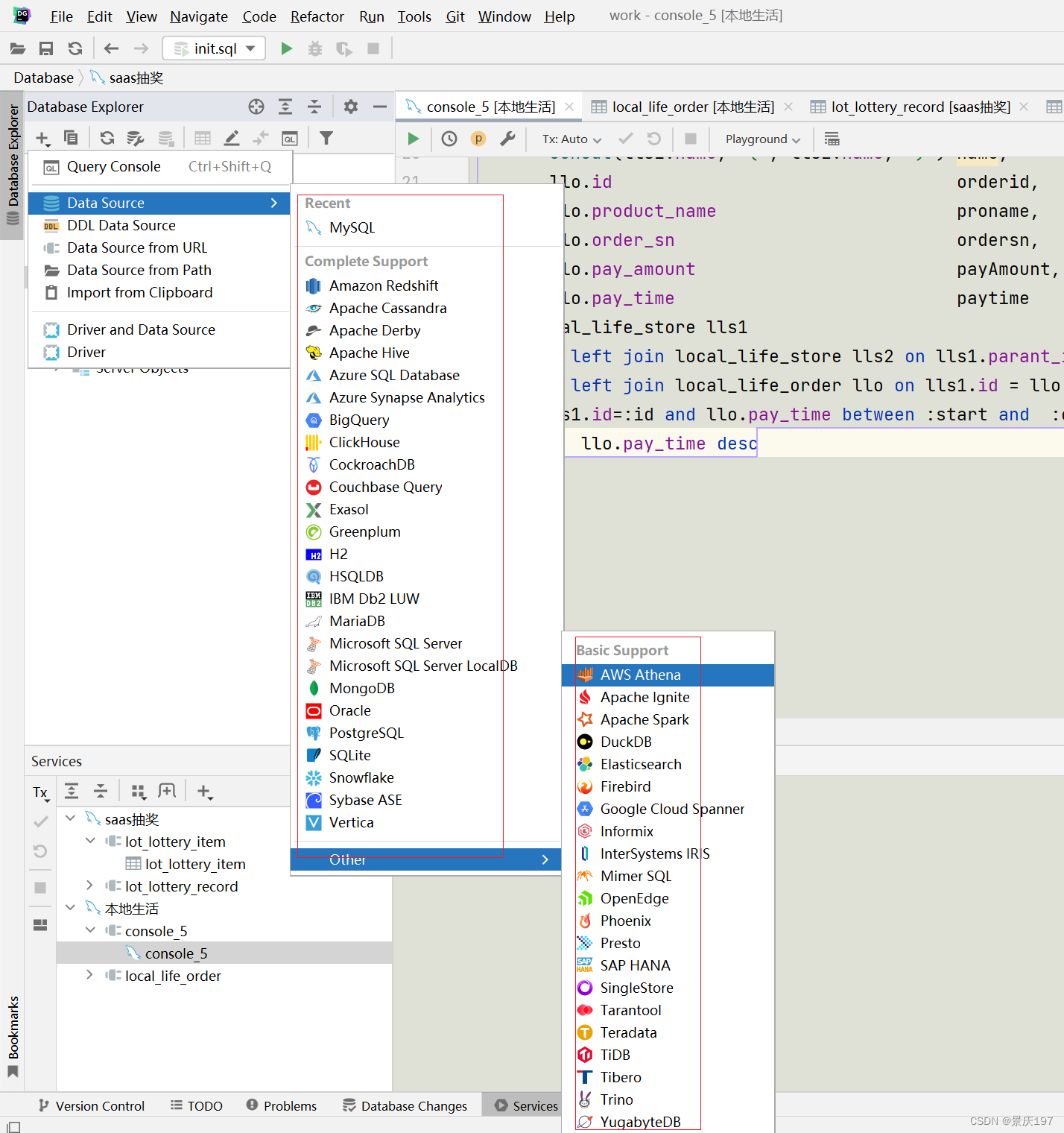
Task: Collapse the lot_lottery_item node in Services
Action: (91, 841)
